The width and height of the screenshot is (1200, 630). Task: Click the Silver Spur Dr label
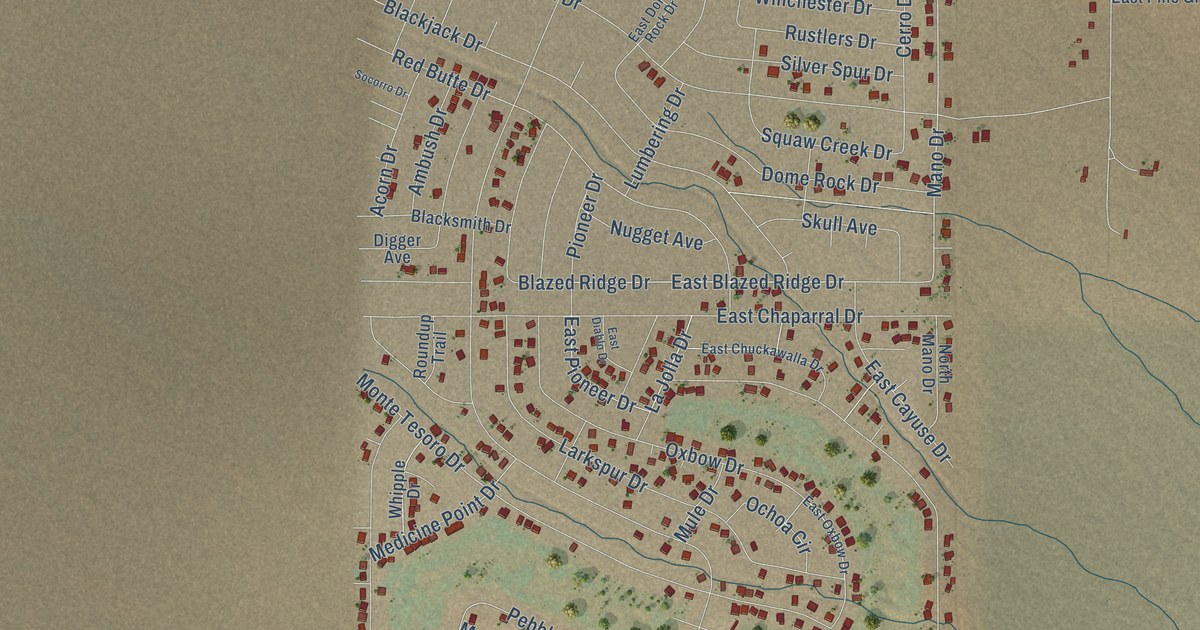click(837, 69)
